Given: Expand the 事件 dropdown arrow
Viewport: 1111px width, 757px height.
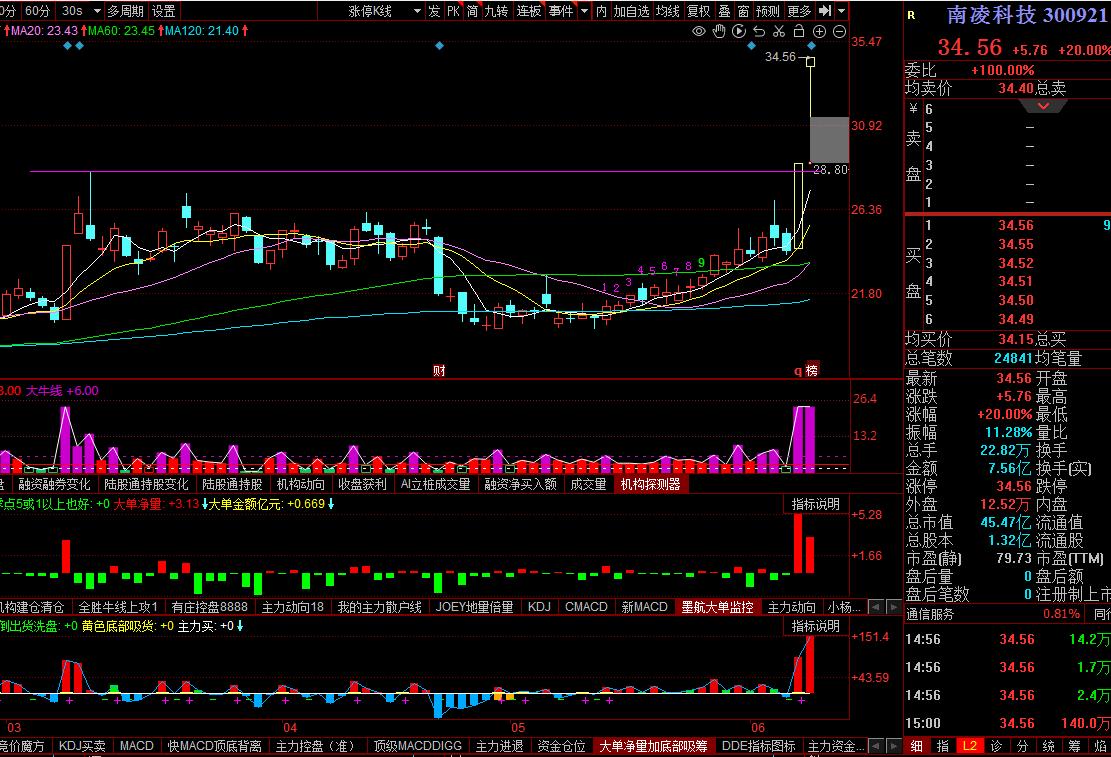Looking at the screenshot, I should coord(584,11).
